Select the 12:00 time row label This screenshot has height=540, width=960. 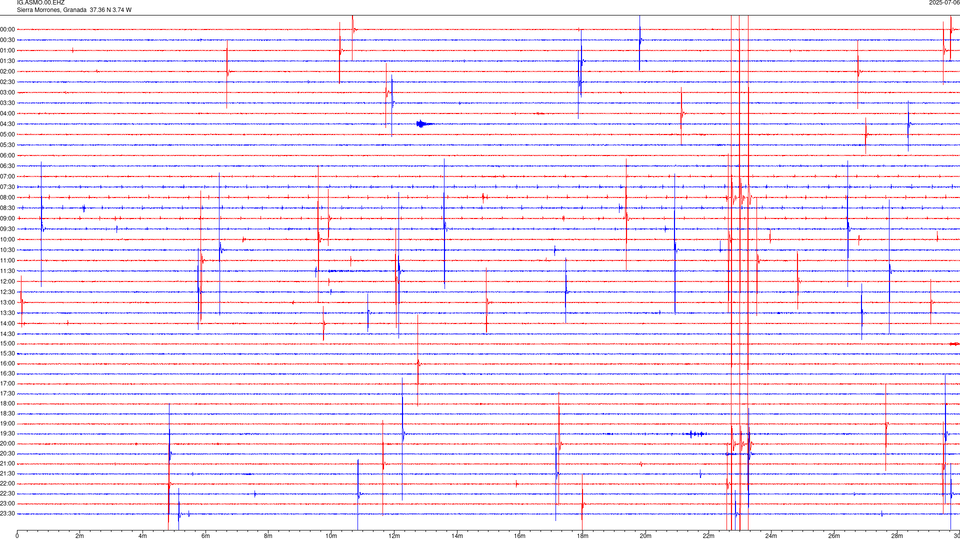coord(8,281)
